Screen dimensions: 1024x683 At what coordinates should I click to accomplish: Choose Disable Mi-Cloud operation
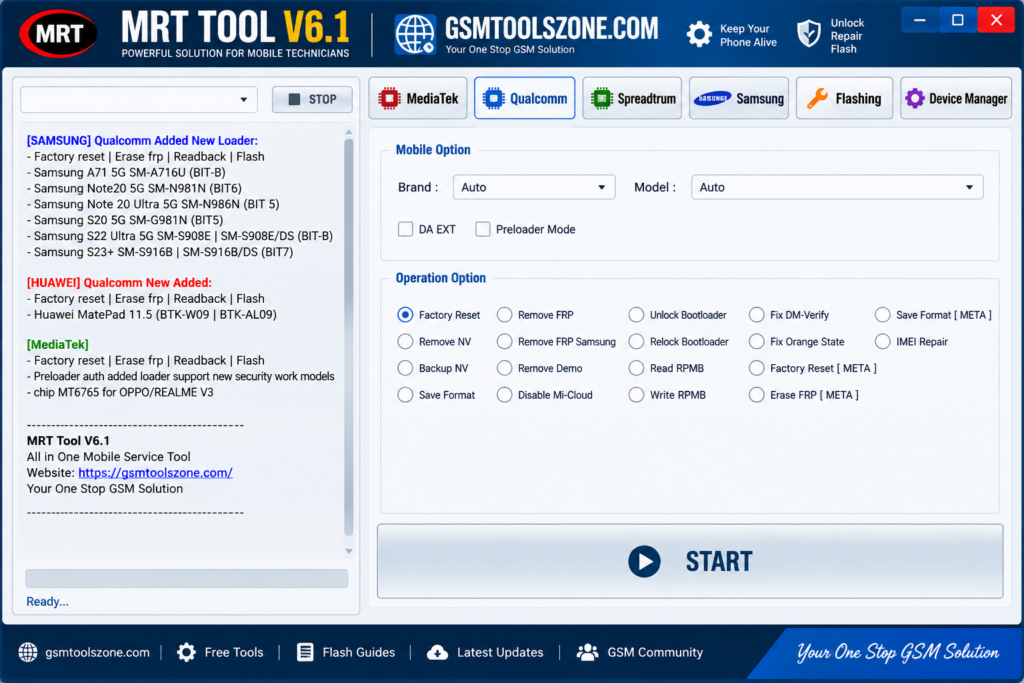tap(504, 395)
